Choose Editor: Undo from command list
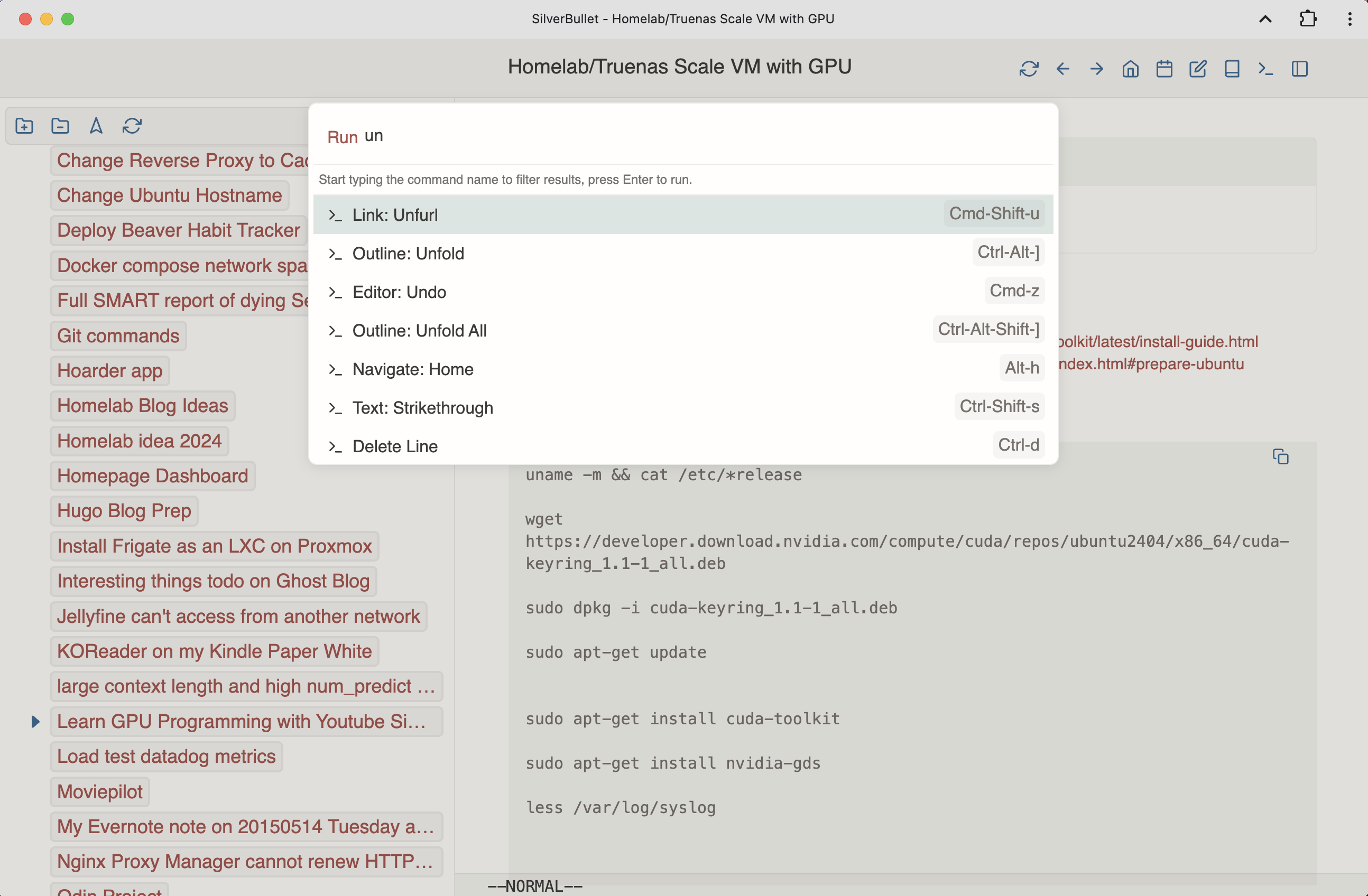Viewport: 1368px width, 896px height. click(x=683, y=291)
